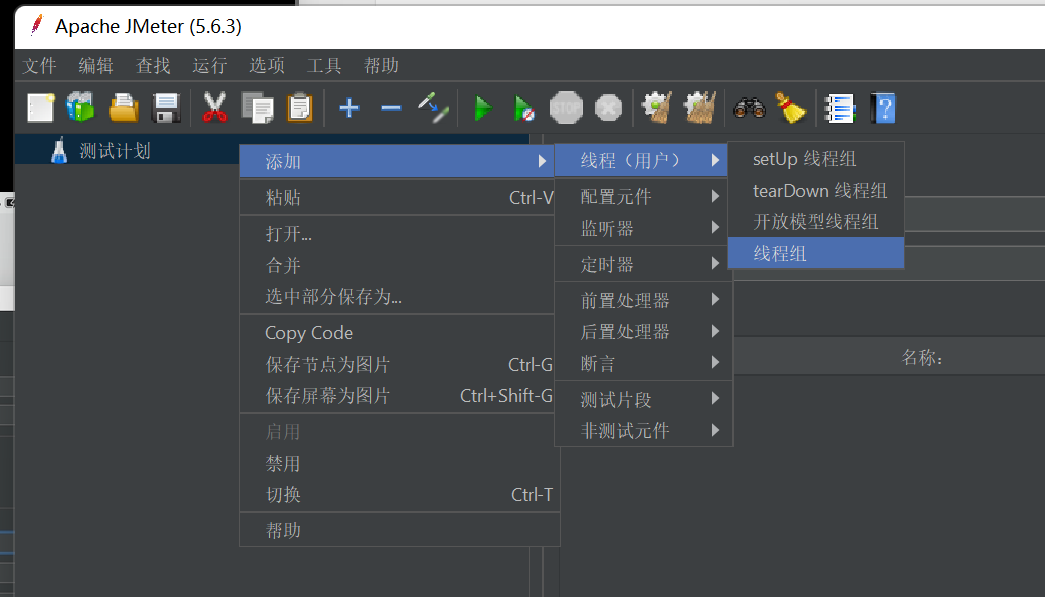Image resolution: width=1045 pixels, height=597 pixels.
Task: Click 打开... in context menu
Action: click(399, 233)
